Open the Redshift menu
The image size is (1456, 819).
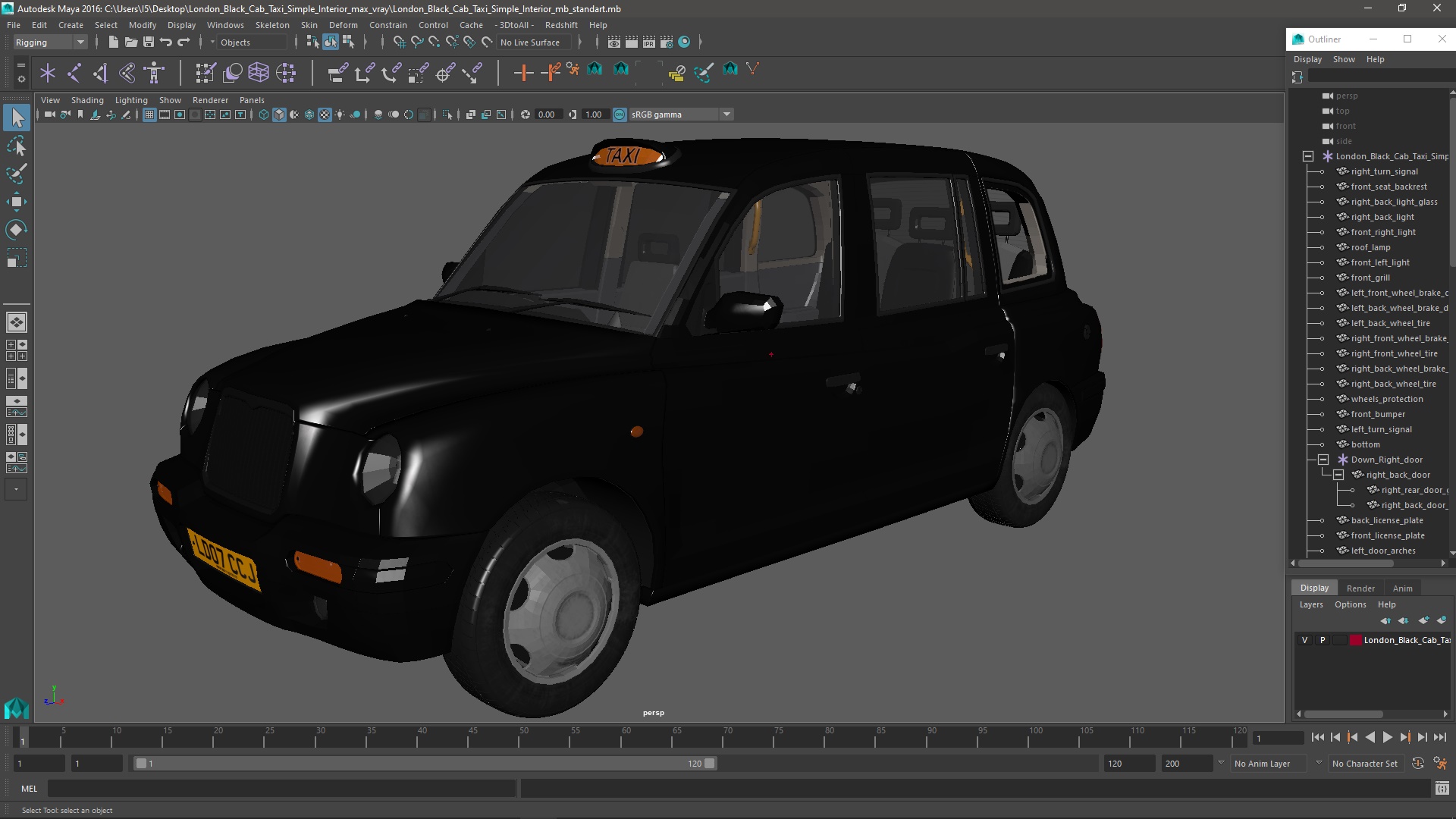pyautogui.click(x=561, y=25)
